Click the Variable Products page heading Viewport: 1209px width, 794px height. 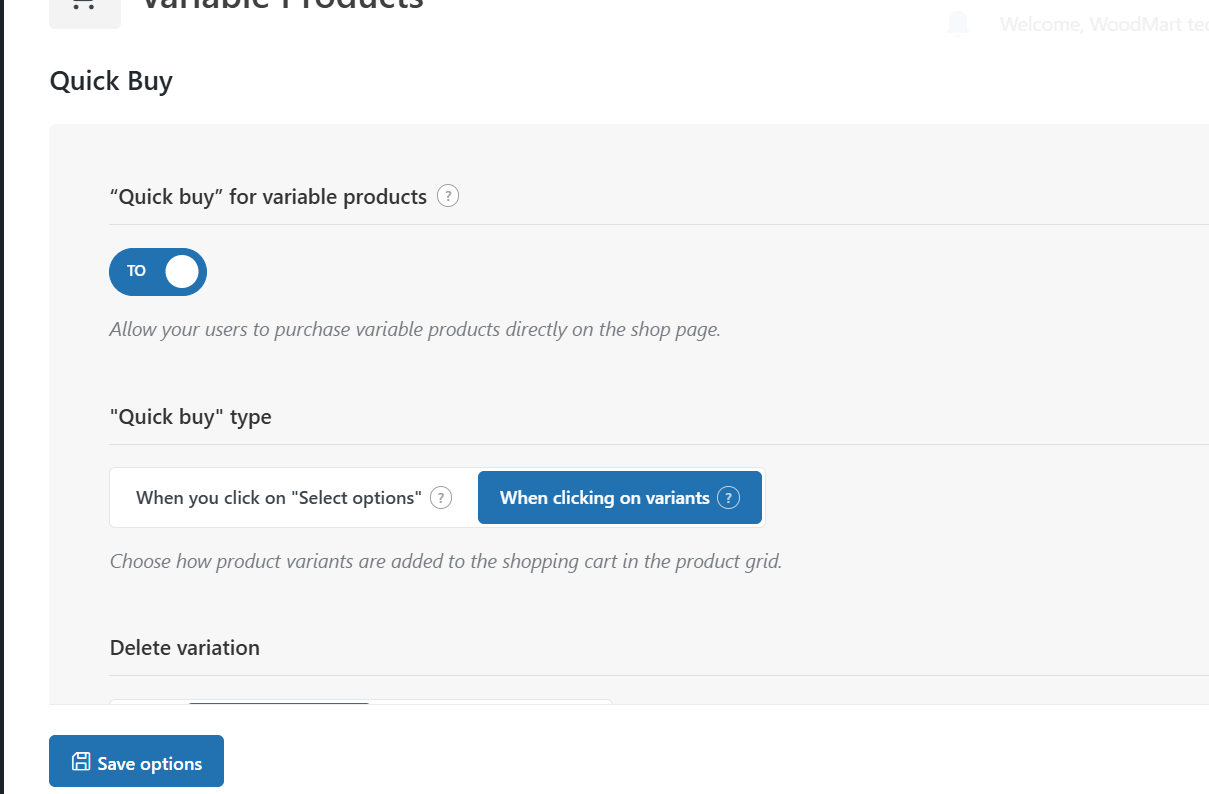[282, 4]
